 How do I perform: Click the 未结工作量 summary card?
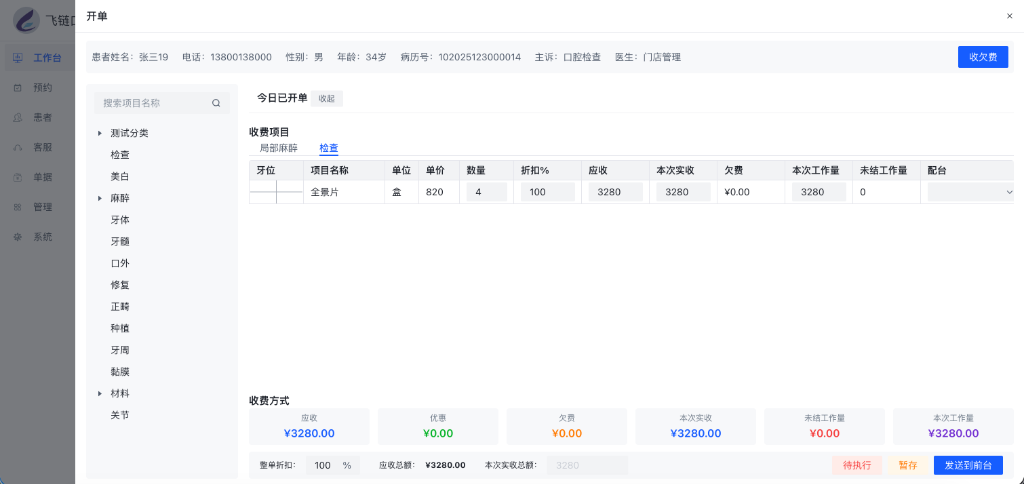tap(824, 427)
